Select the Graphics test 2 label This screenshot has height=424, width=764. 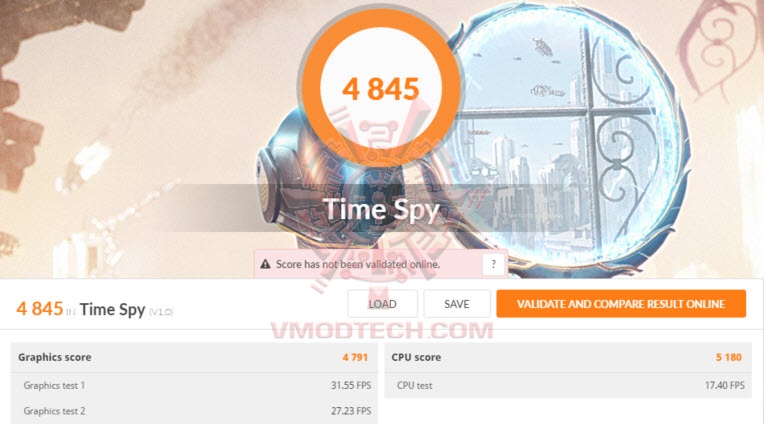55,411
